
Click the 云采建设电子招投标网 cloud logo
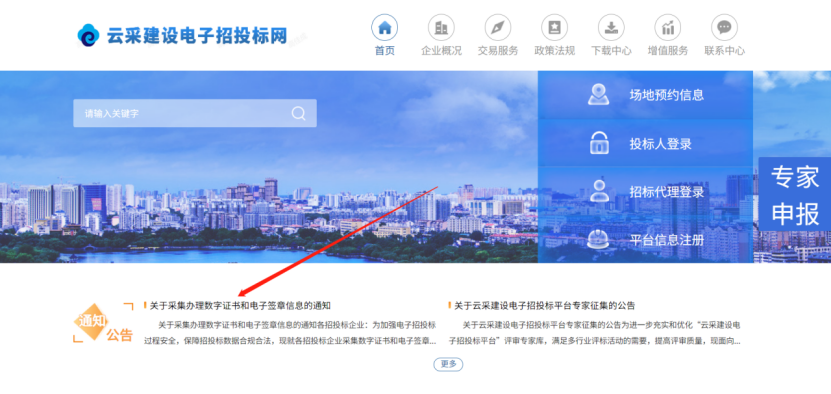click(x=89, y=36)
